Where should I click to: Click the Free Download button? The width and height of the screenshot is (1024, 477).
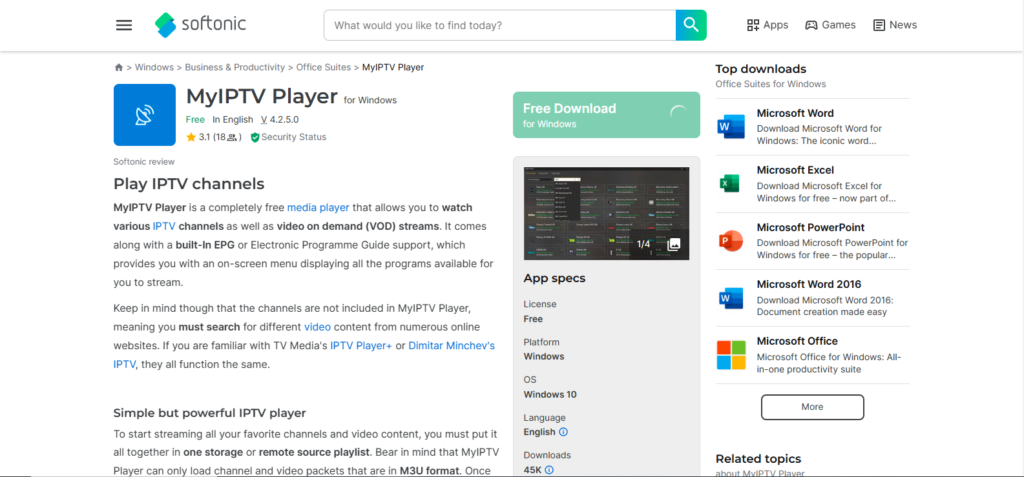(x=606, y=115)
